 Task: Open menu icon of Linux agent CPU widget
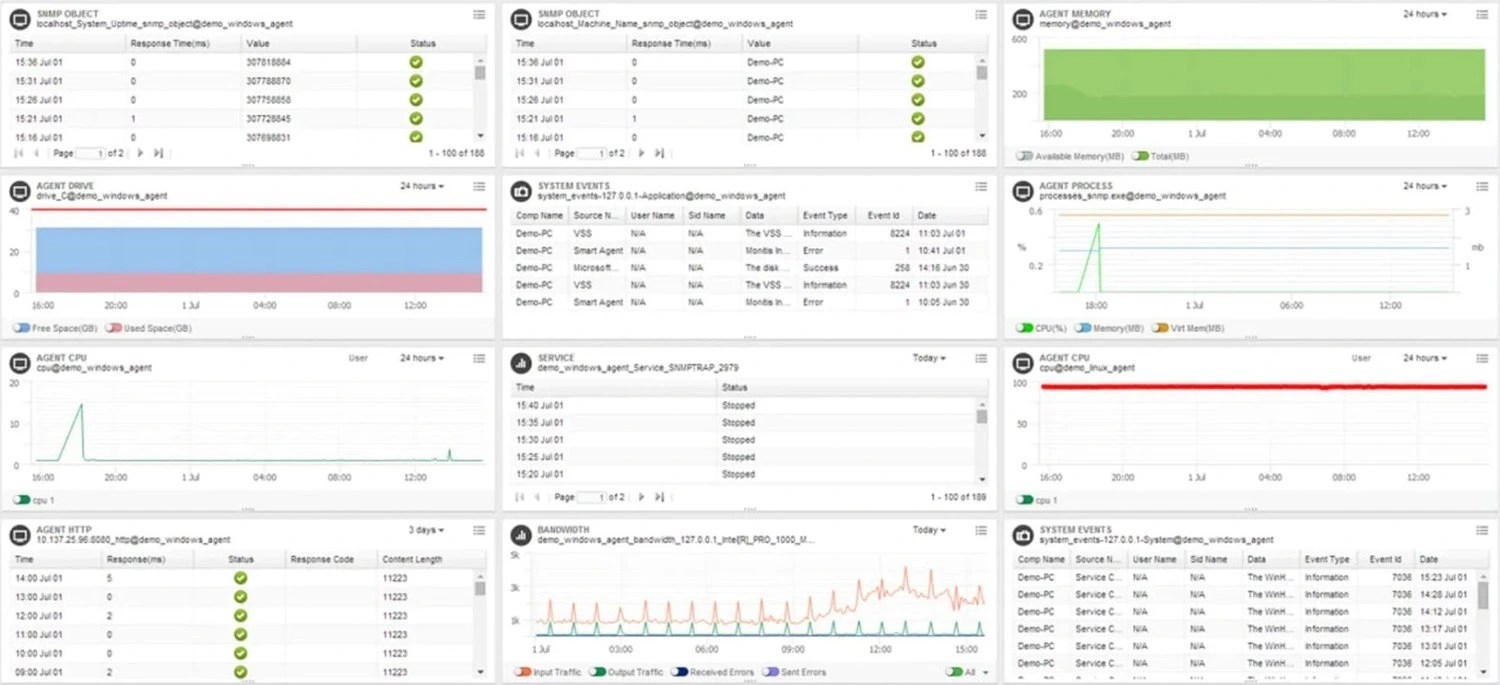pos(1481,358)
